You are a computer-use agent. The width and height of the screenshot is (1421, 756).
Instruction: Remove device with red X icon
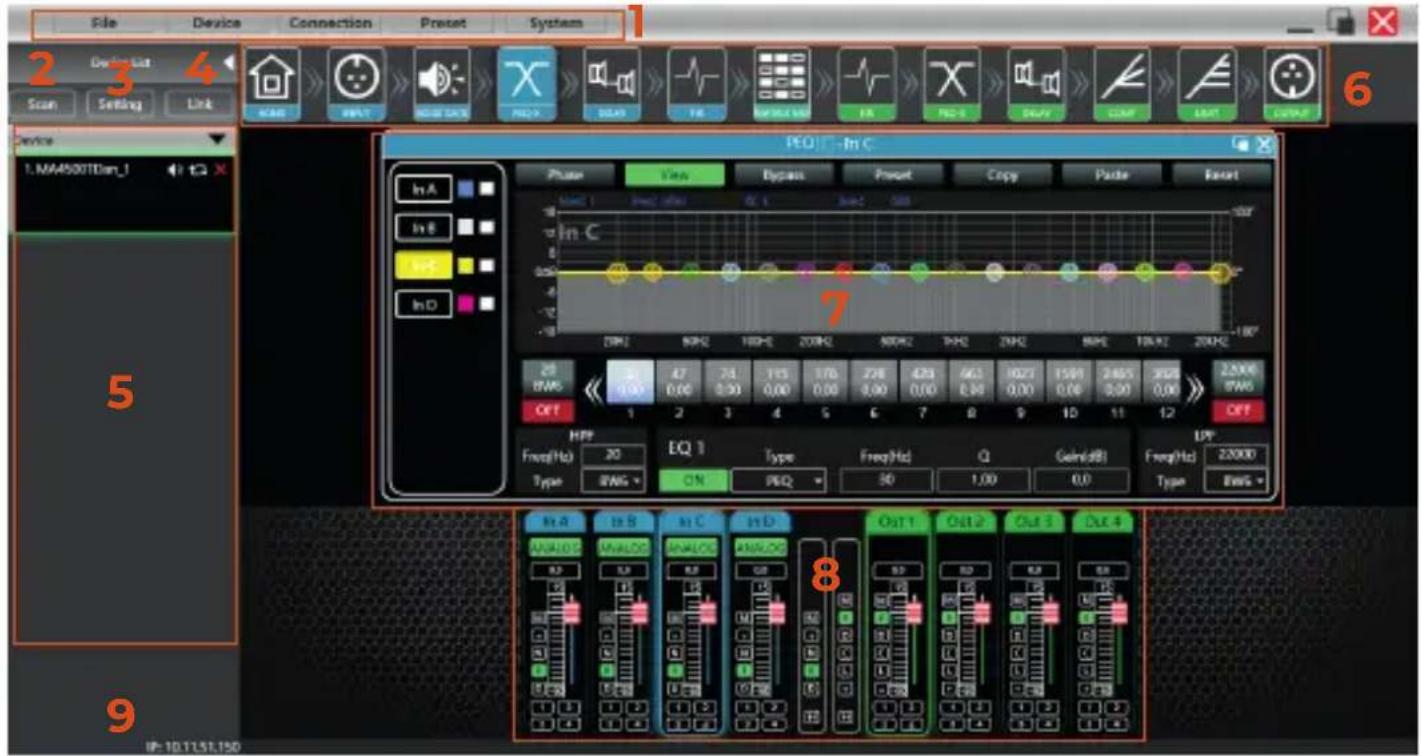220,171
